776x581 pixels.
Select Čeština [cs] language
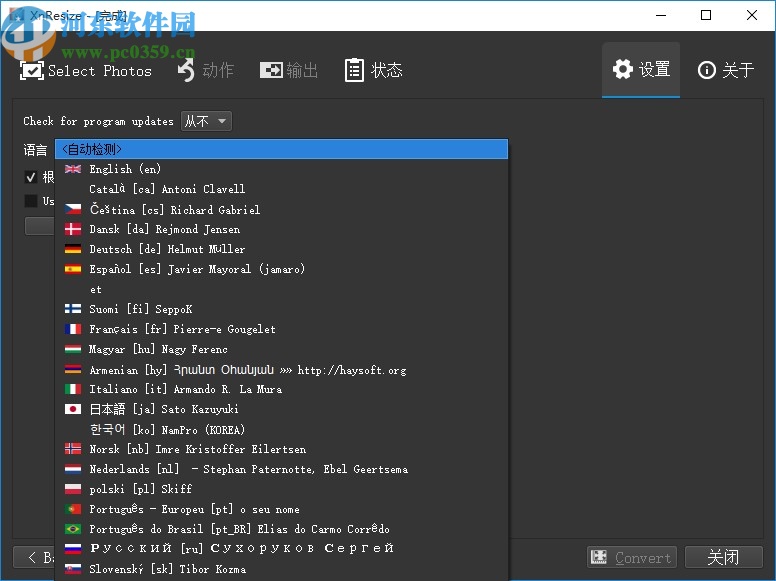281,209
